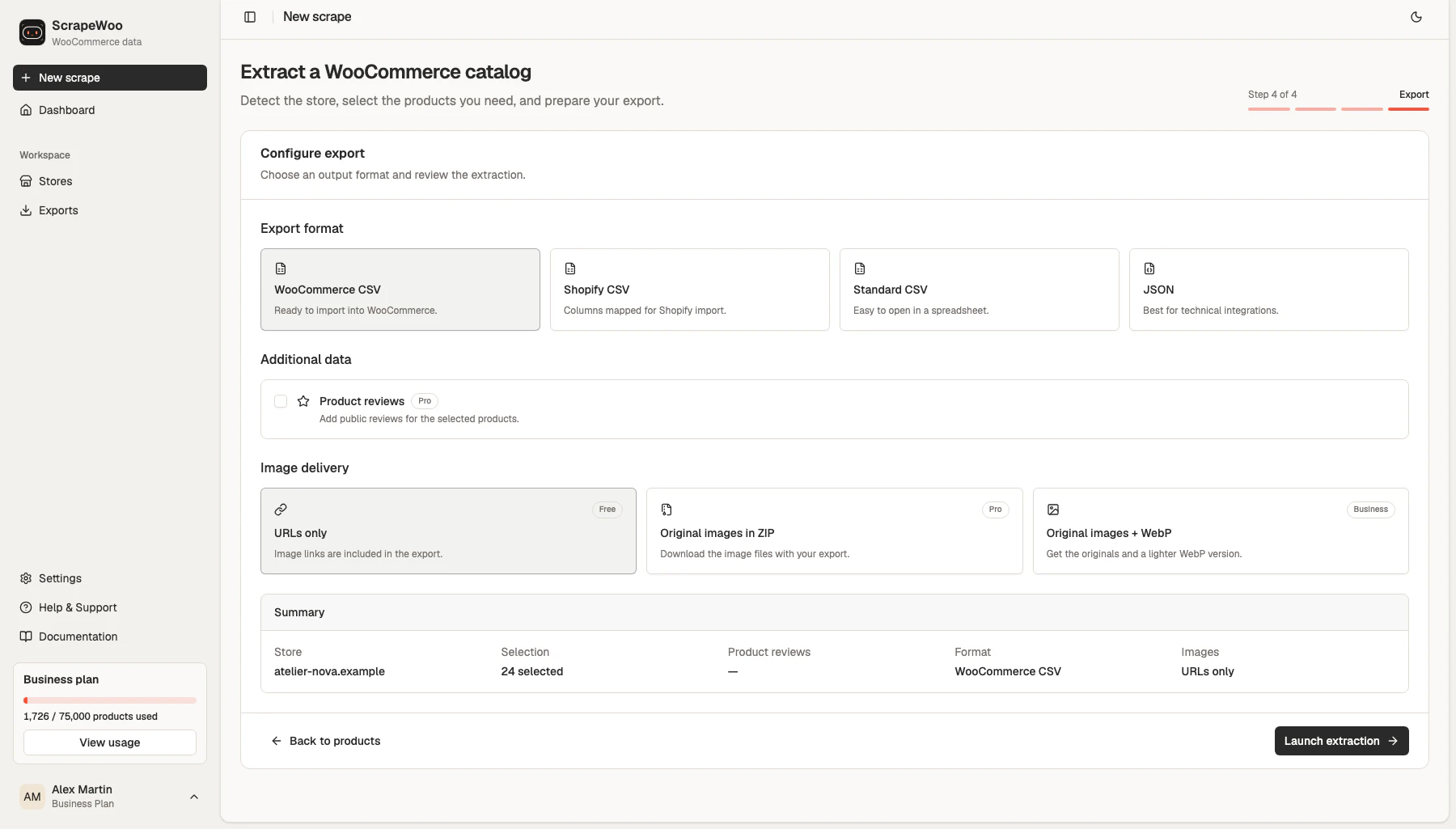Go Back to products
This screenshot has height=829, width=1456.
click(325, 741)
